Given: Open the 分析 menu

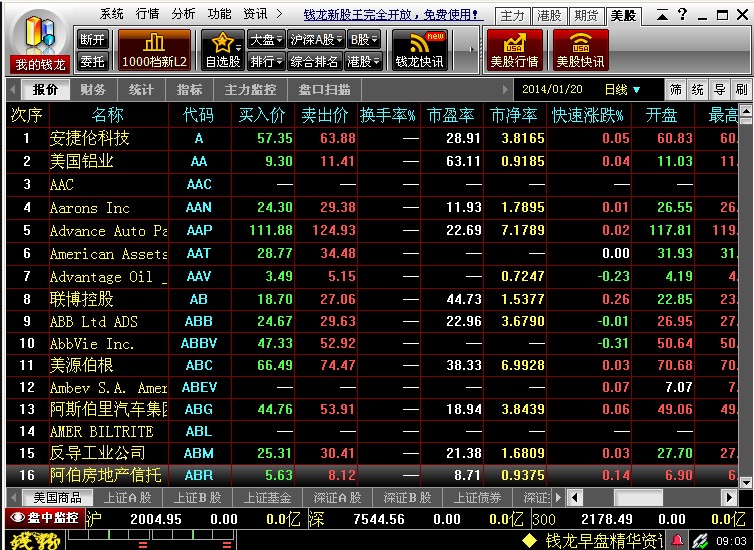Looking at the screenshot, I should (x=183, y=14).
